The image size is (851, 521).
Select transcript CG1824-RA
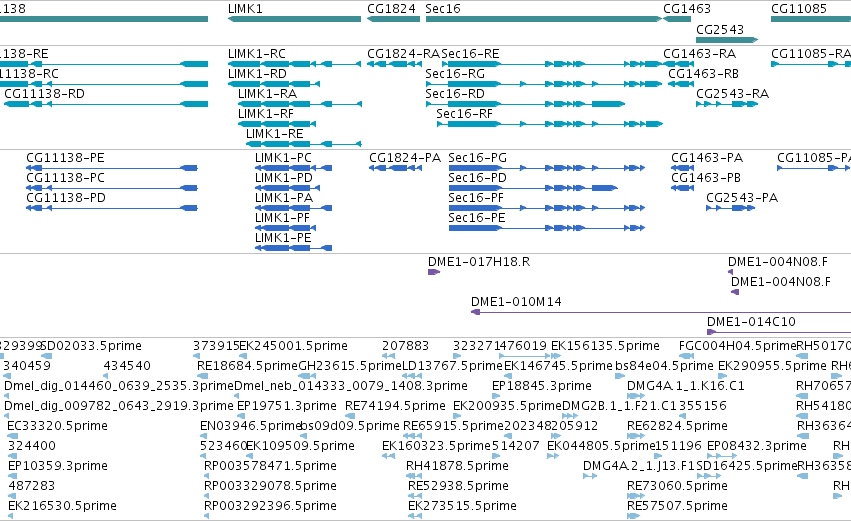point(404,54)
